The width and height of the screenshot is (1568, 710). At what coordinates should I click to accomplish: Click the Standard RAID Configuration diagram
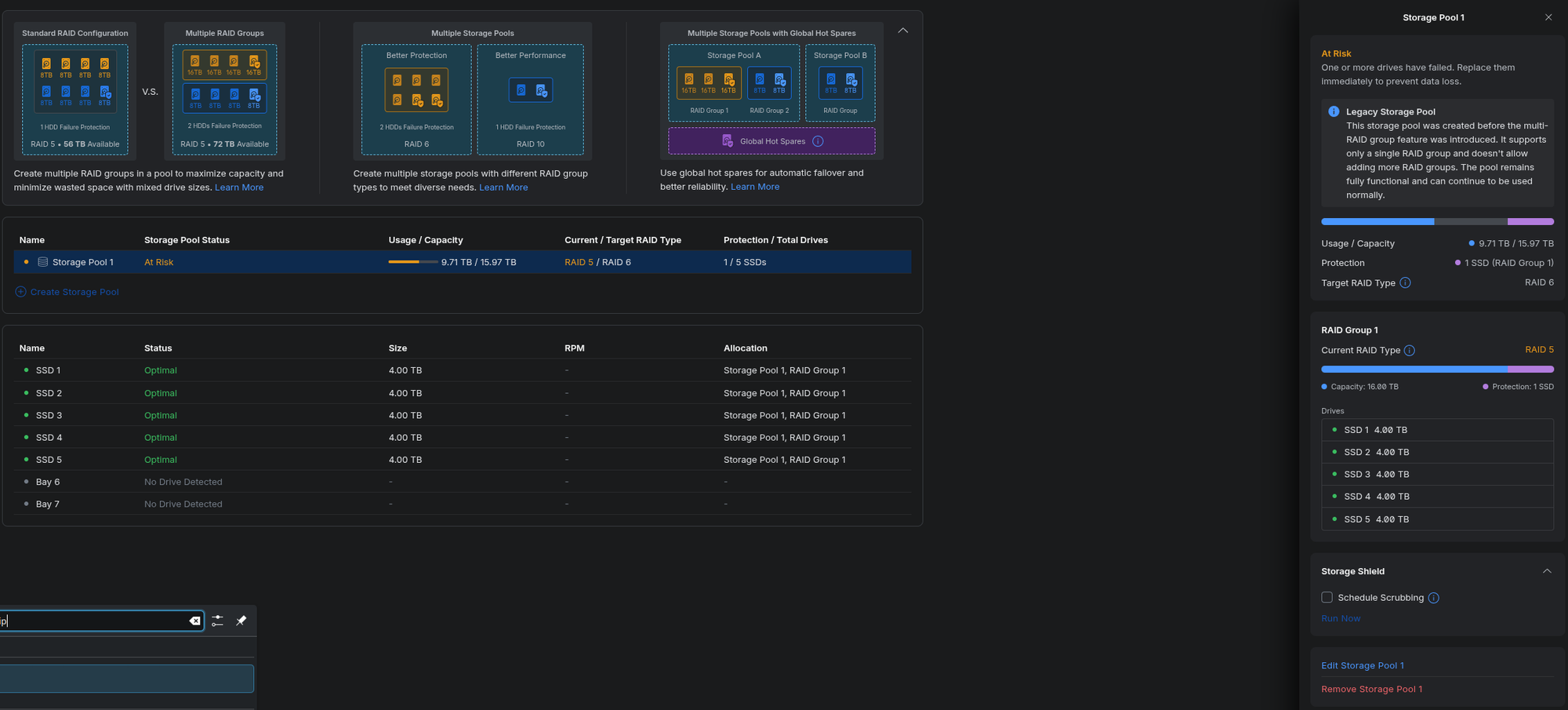pos(75,91)
